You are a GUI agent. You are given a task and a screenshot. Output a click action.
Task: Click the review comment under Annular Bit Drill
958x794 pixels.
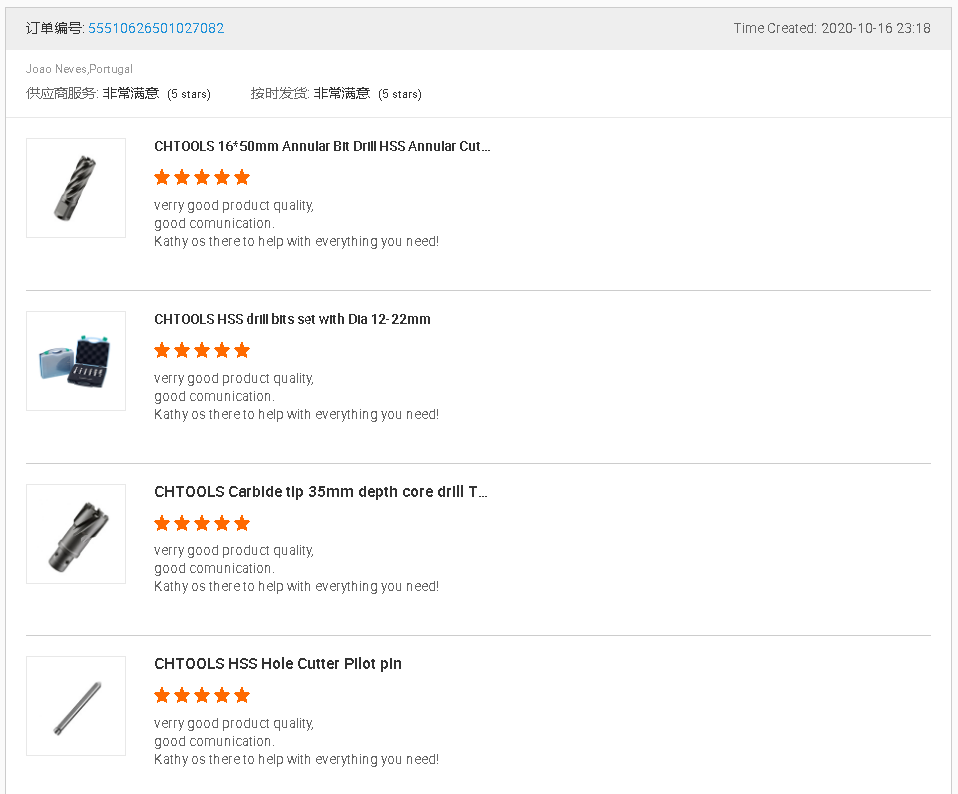point(296,223)
